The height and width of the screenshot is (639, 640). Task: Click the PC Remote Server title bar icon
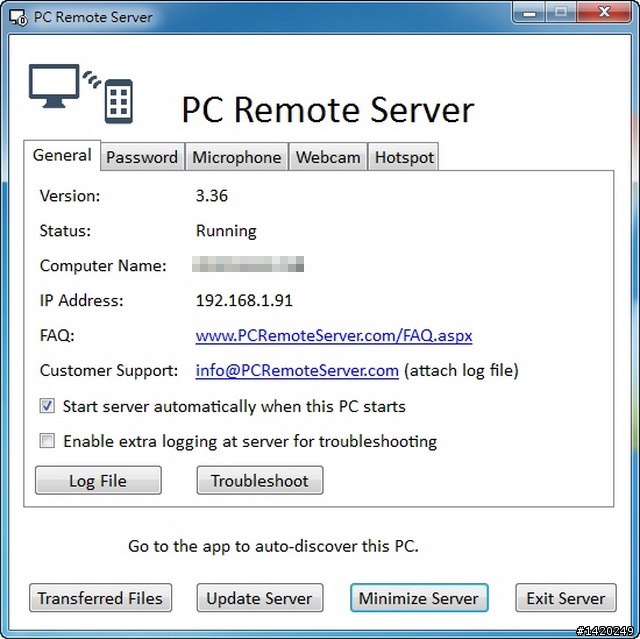18,18
